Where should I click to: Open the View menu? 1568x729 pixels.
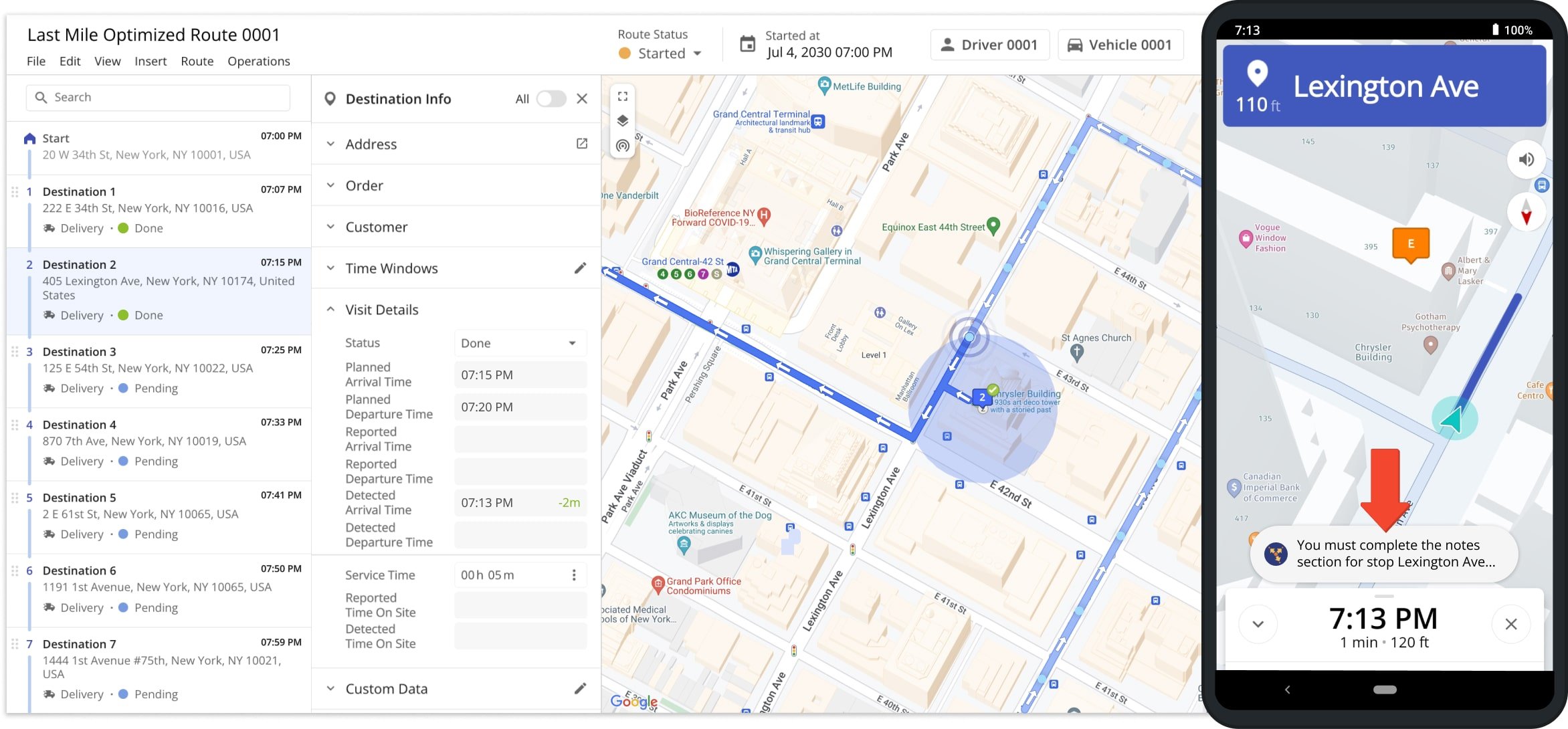(108, 62)
